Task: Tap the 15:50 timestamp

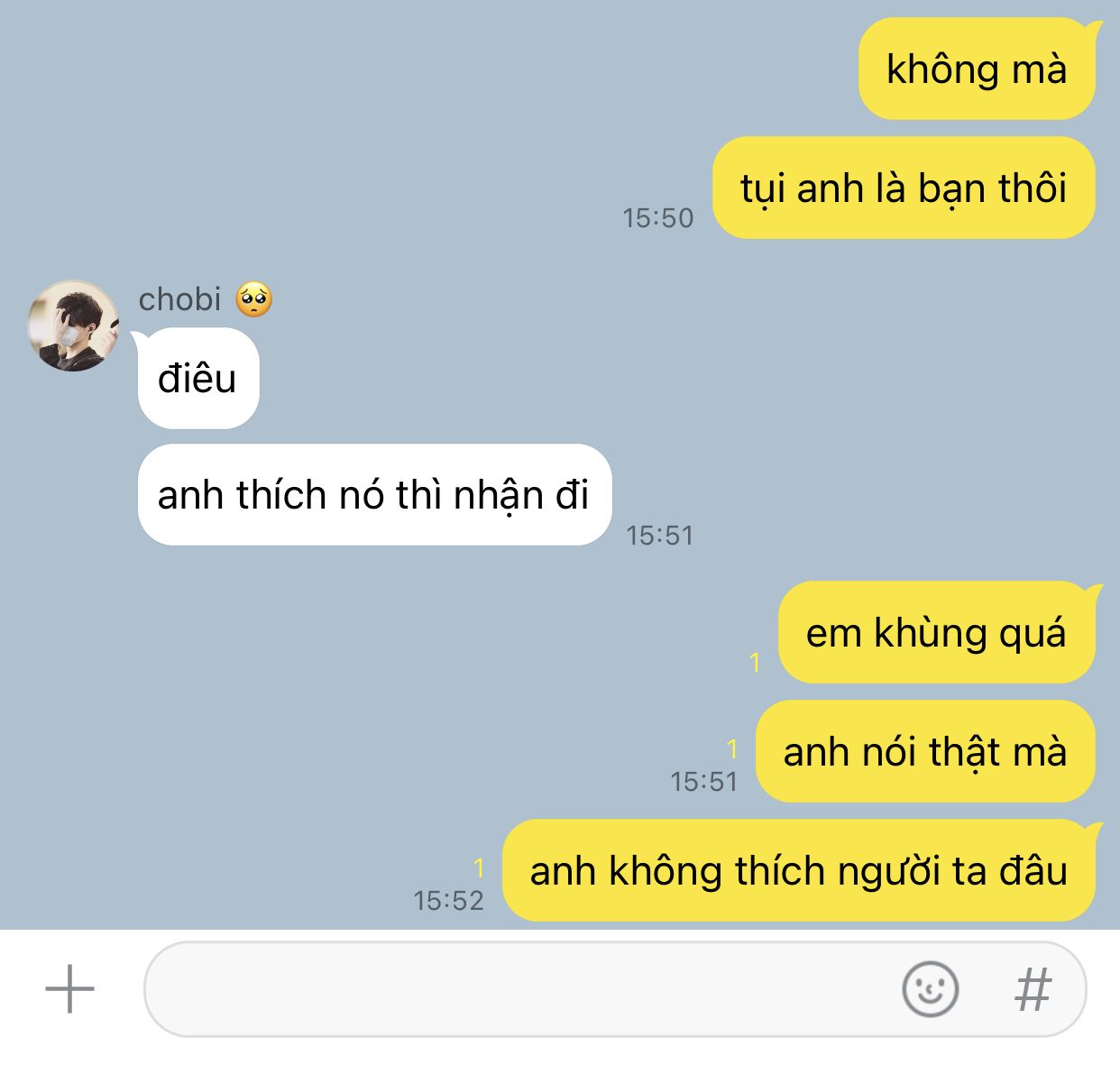Action: pos(658,218)
